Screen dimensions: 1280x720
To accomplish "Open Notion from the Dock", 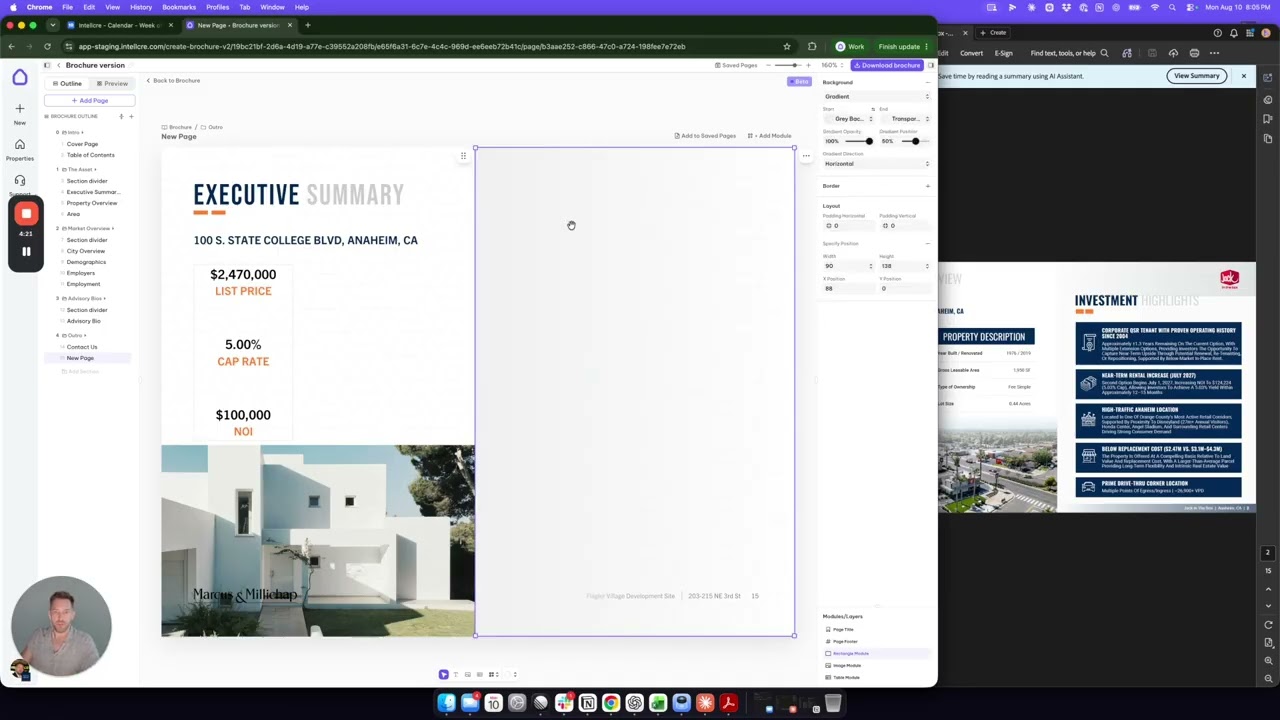I will [x=587, y=704].
